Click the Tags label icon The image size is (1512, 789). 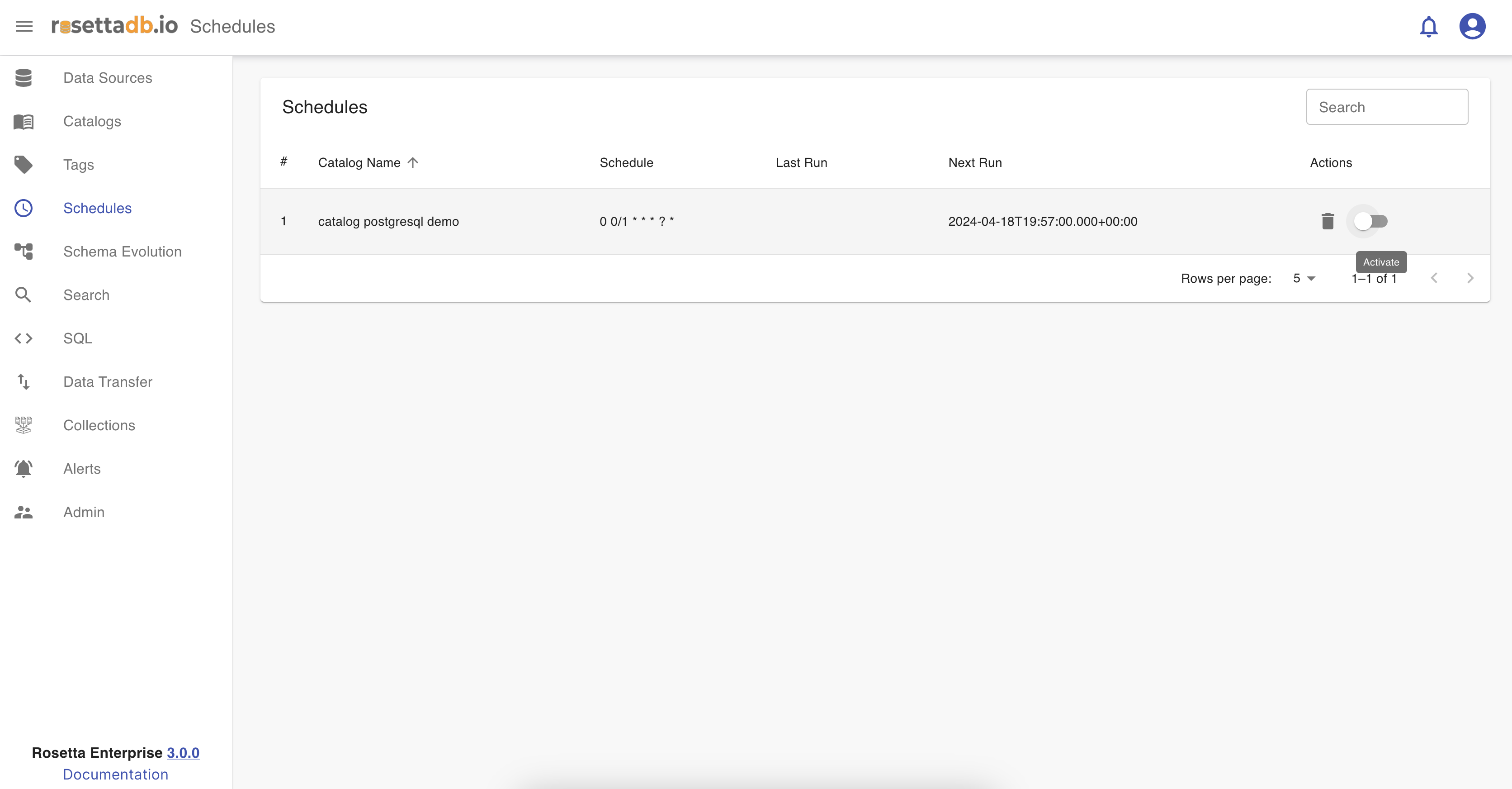point(24,165)
